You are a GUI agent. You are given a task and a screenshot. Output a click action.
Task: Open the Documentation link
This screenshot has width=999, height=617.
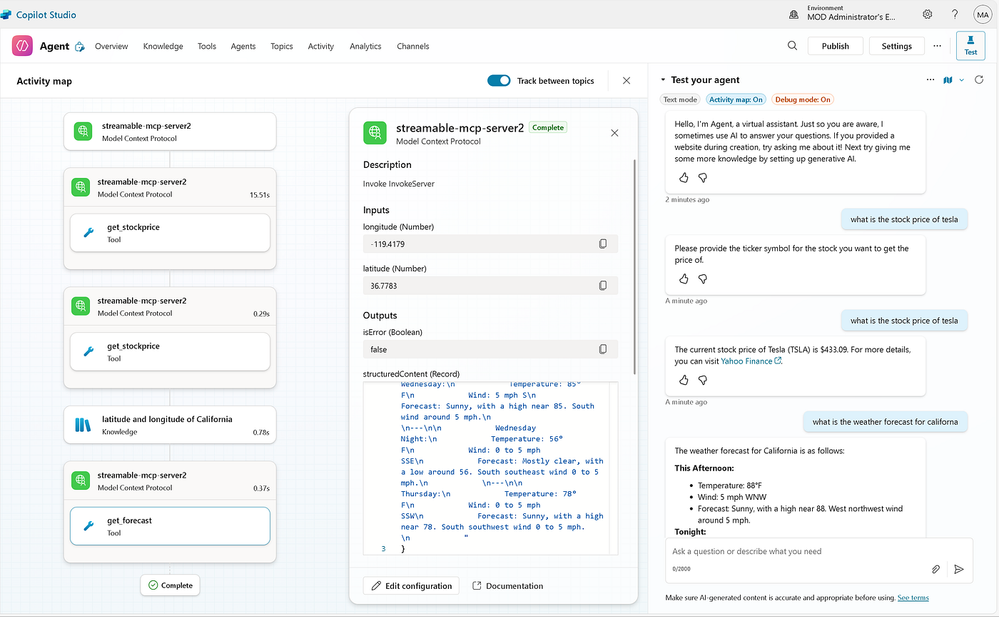(x=508, y=586)
